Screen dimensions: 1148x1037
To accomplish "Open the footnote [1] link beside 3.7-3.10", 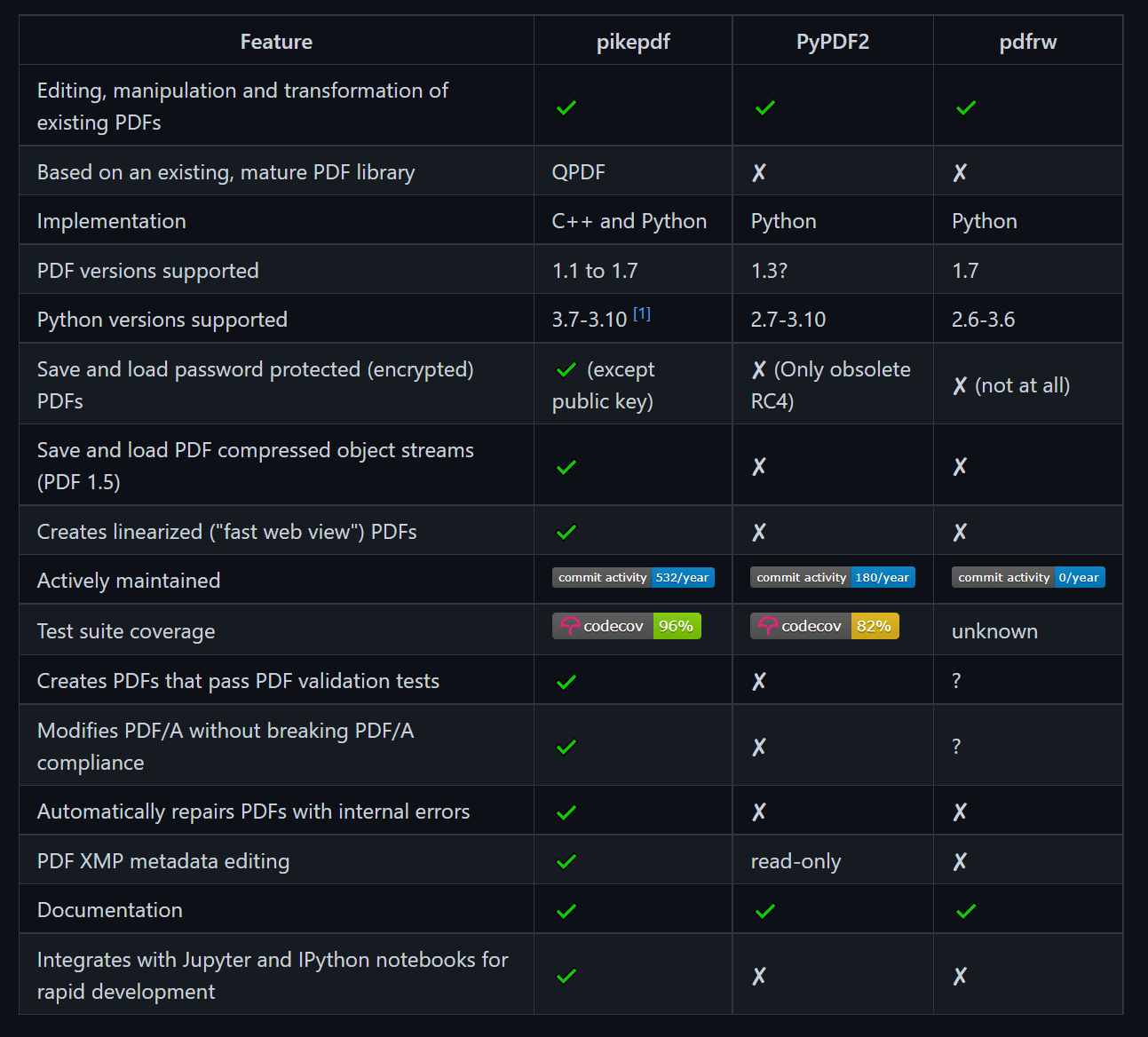I will (x=642, y=313).
